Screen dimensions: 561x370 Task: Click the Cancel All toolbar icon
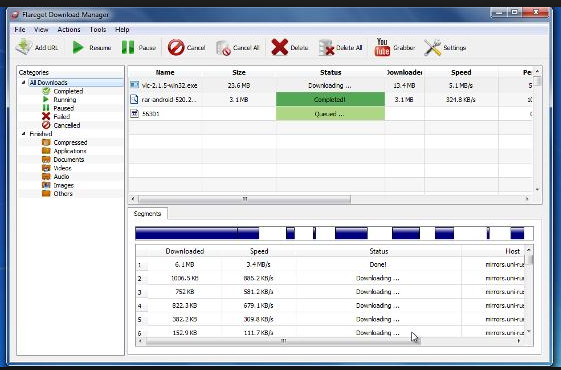click(224, 48)
